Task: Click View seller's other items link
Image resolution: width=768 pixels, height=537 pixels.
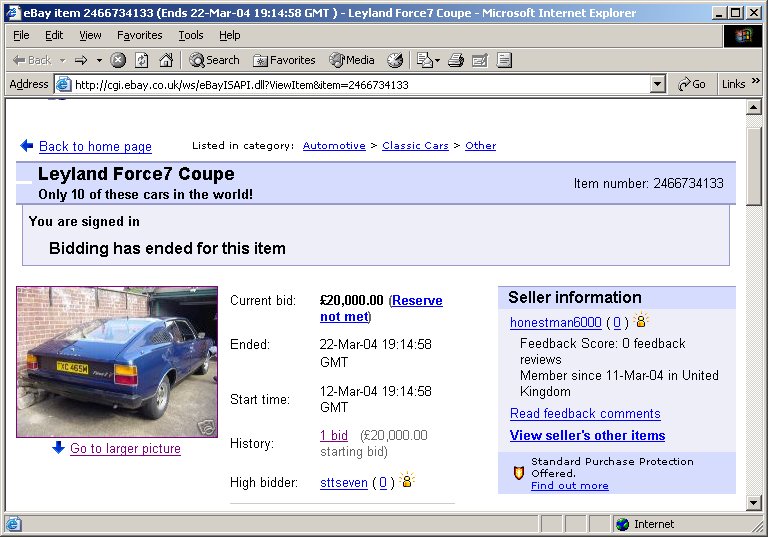Action: (587, 435)
